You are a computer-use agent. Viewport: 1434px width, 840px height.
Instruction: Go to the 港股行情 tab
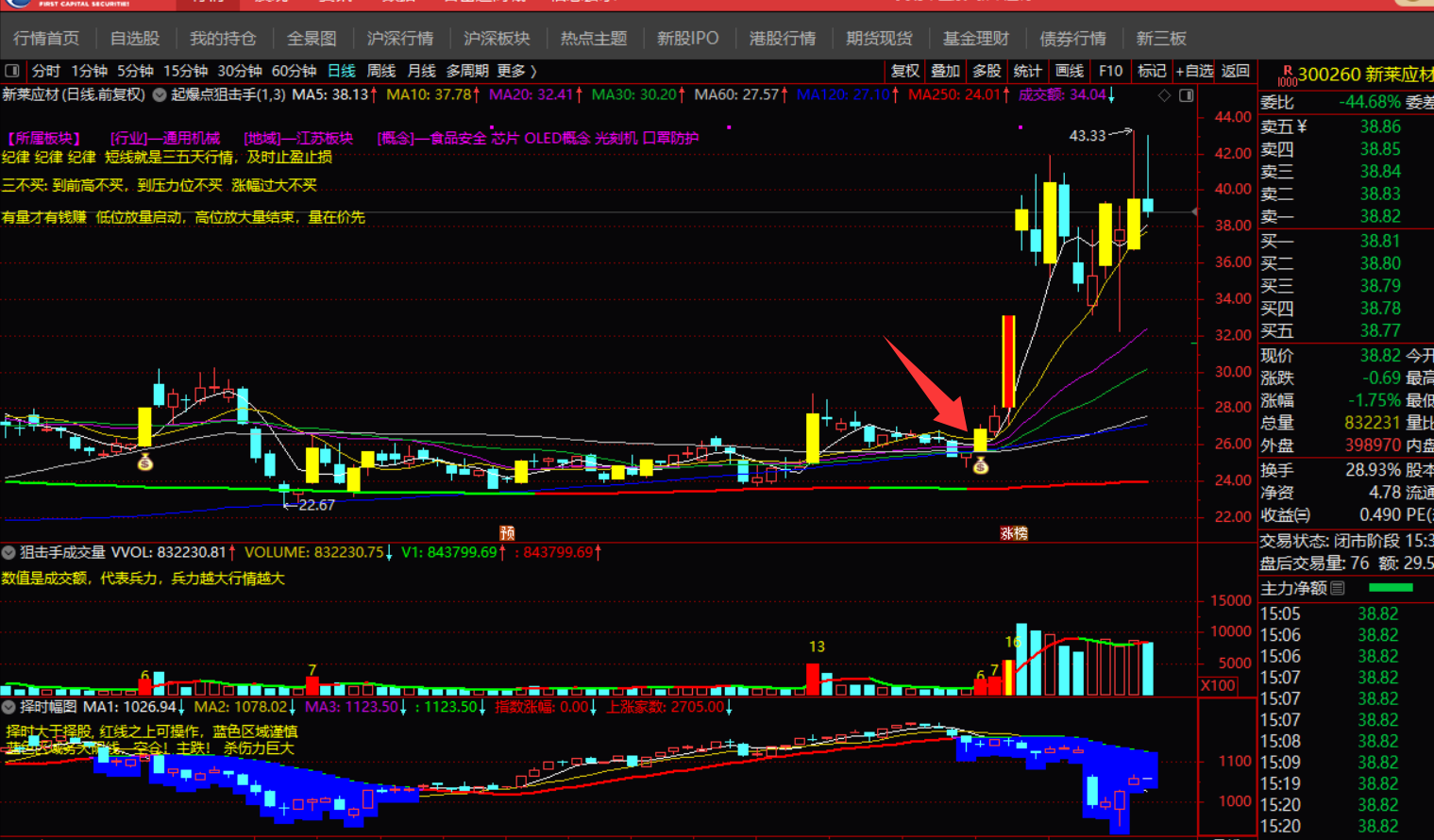[782, 39]
